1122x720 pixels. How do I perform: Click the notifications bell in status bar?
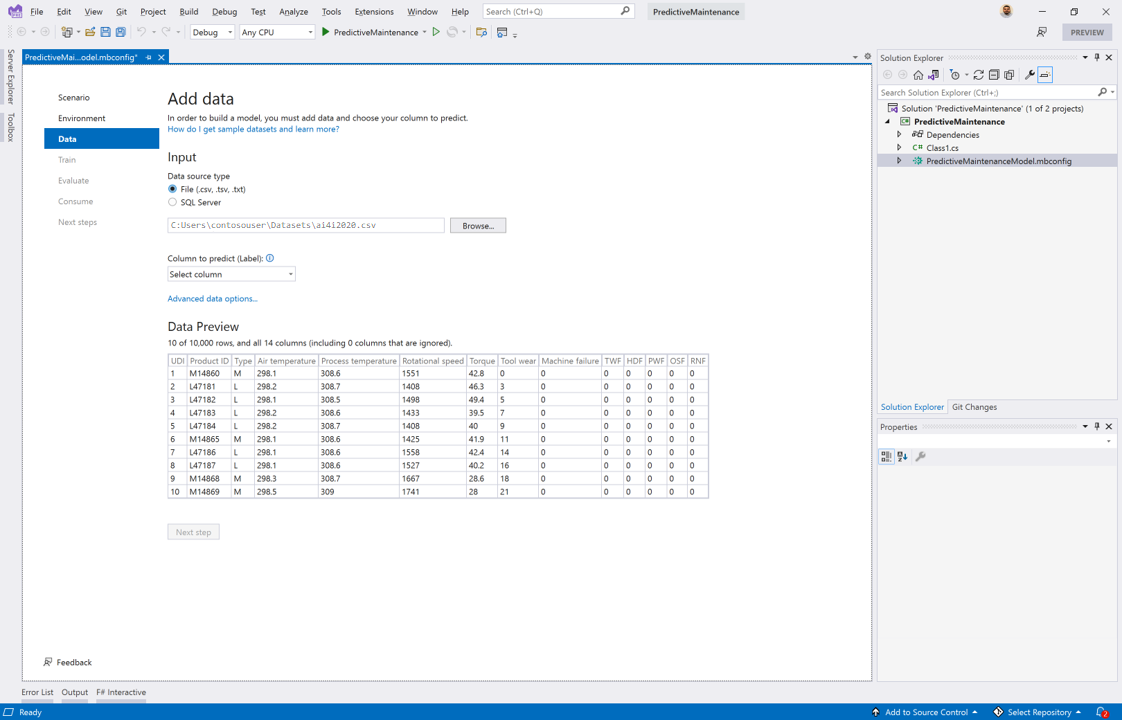(1101, 712)
